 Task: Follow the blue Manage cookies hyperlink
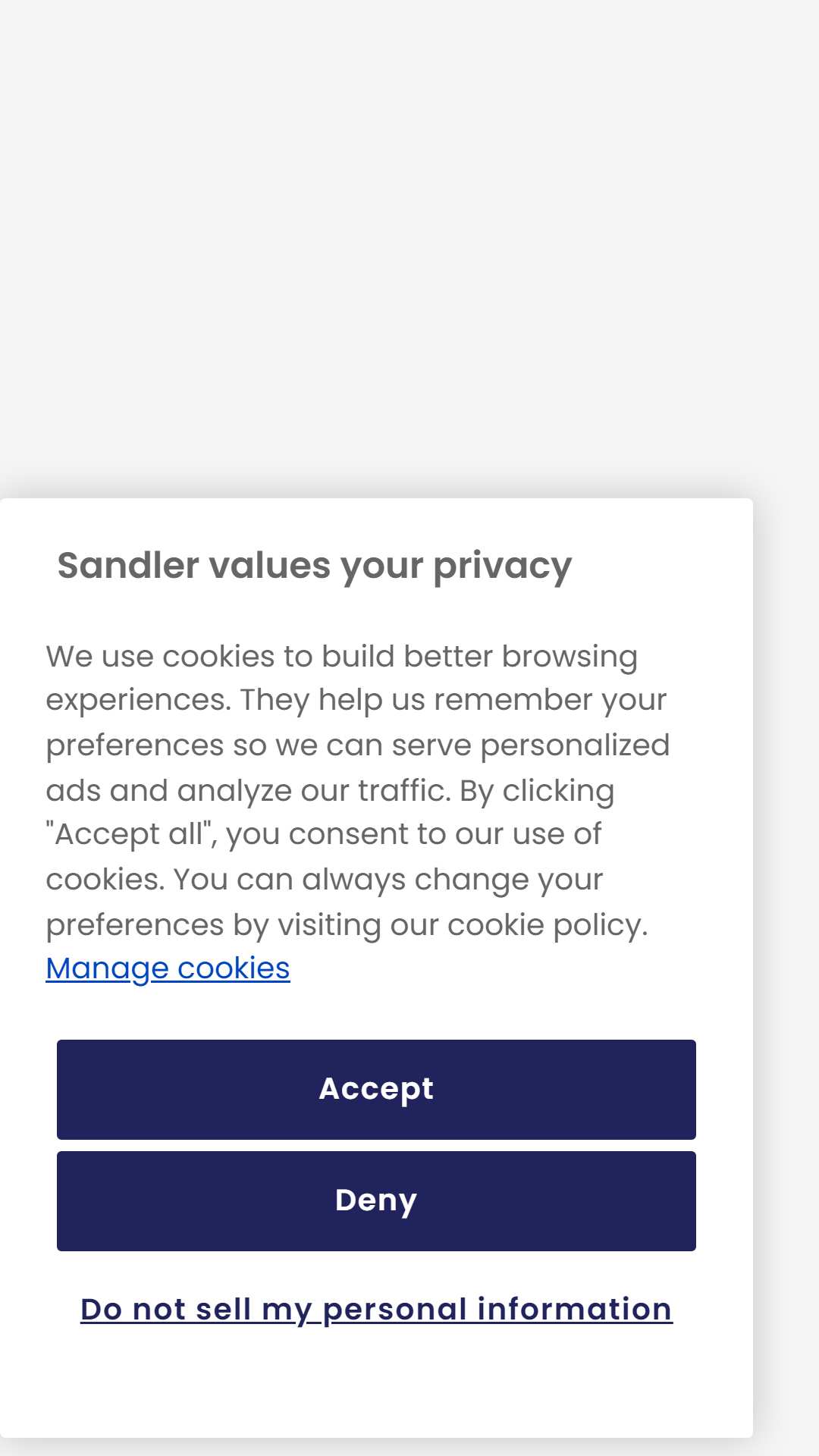click(168, 968)
